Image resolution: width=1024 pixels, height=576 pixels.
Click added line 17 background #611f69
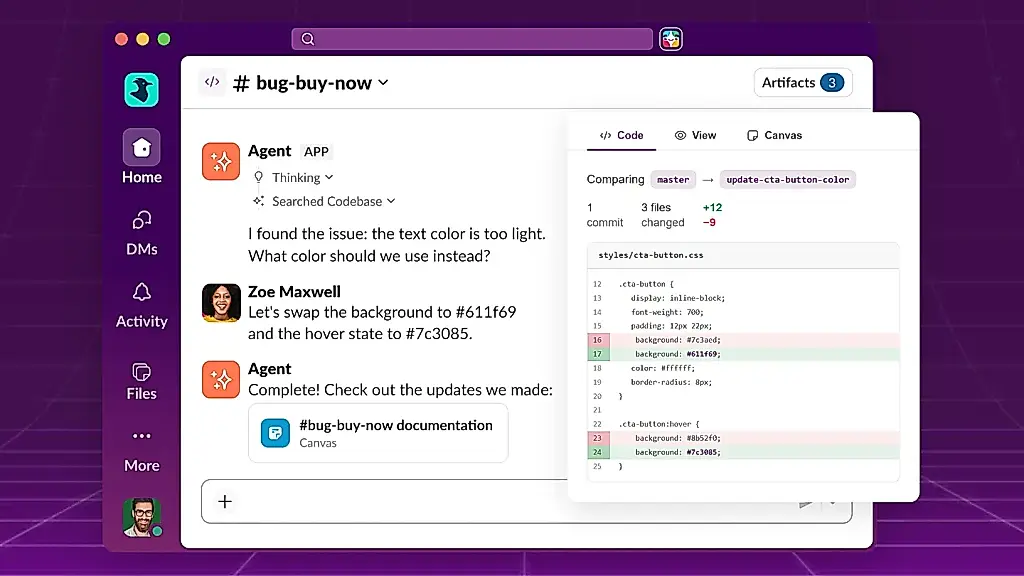click(x=743, y=354)
